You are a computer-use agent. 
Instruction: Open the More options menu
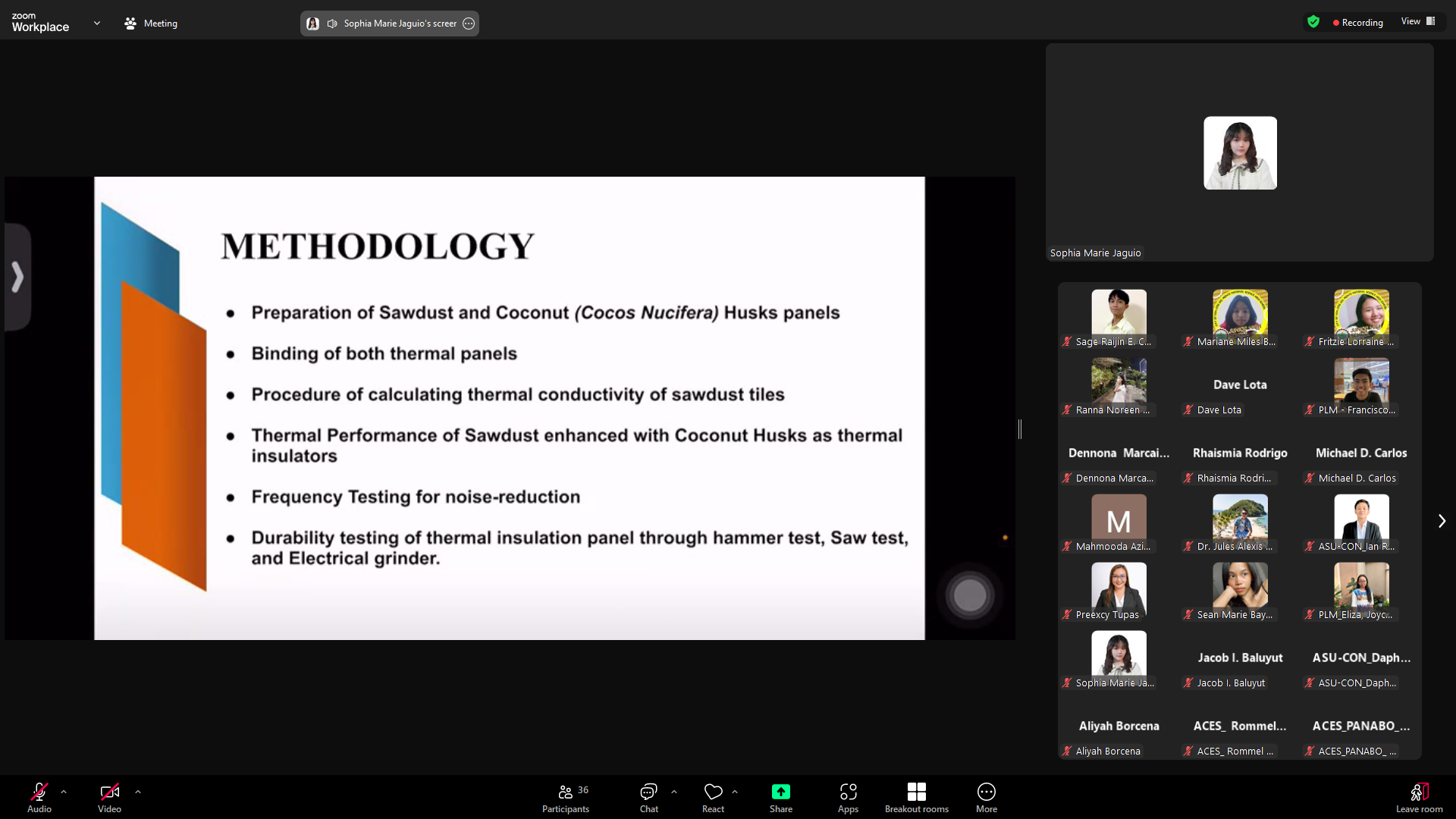pyautogui.click(x=986, y=798)
